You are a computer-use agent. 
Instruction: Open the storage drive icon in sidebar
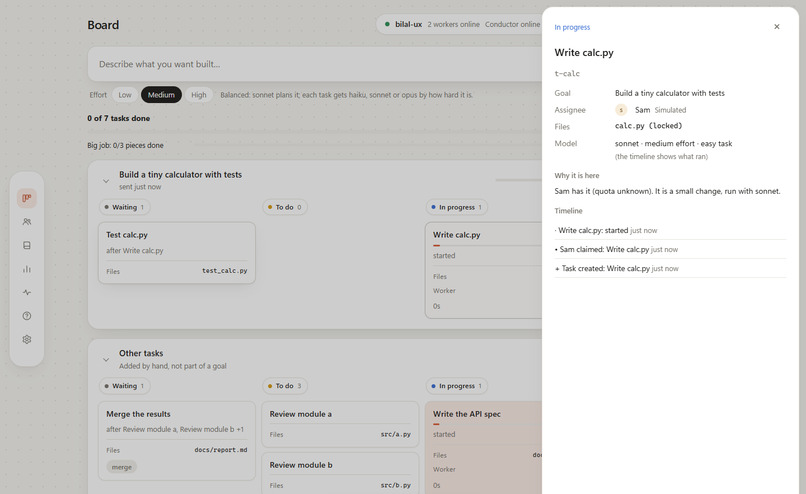(x=27, y=245)
